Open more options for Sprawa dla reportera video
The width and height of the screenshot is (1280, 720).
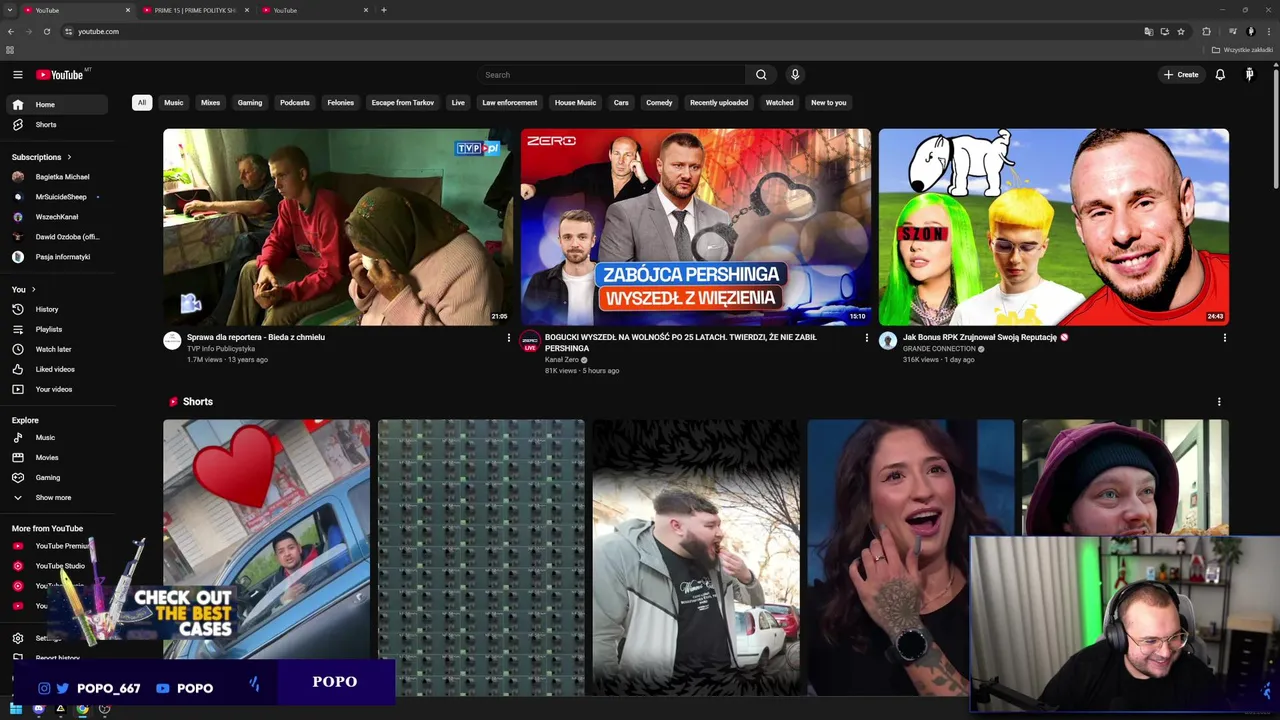(509, 338)
